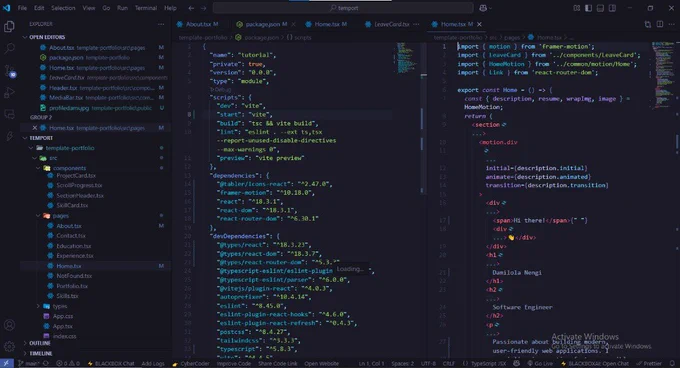The width and height of the screenshot is (680, 368).
Task: Open the Accounts icon in the activity bar
Action: pos(9,325)
